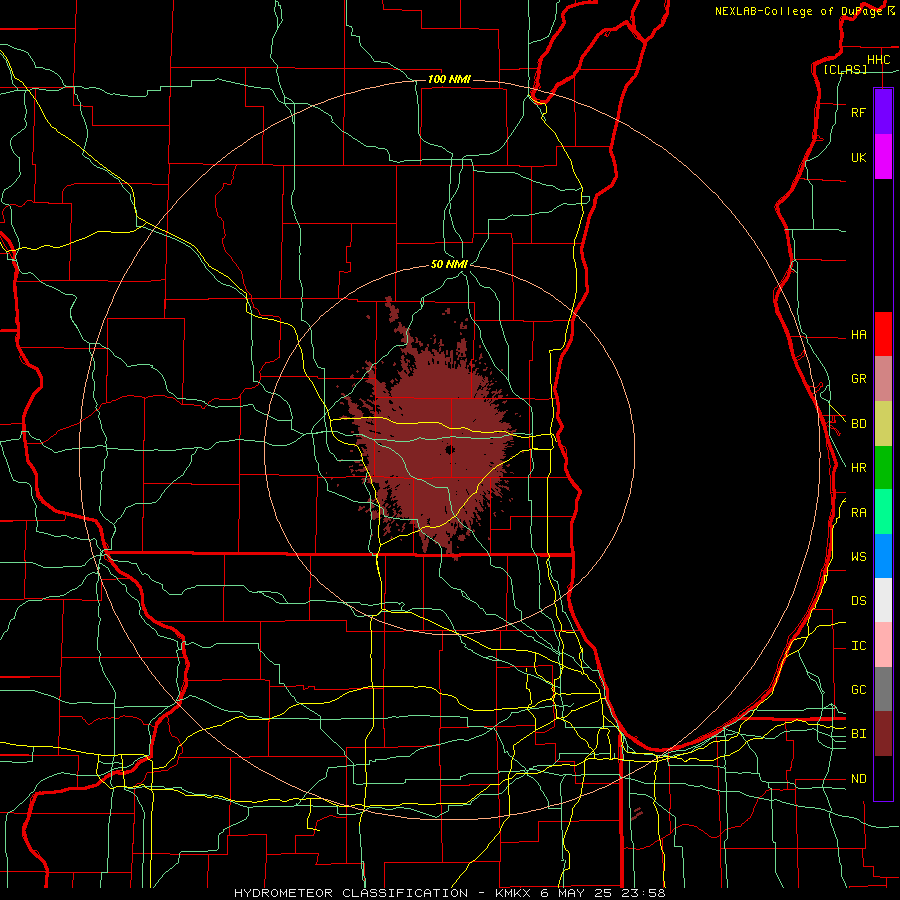The width and height of the screenshot is (900, 900).
Task: Click the Hydrometeor Classification KMKX timestamp caption
Action: click(x=449, y=893)
